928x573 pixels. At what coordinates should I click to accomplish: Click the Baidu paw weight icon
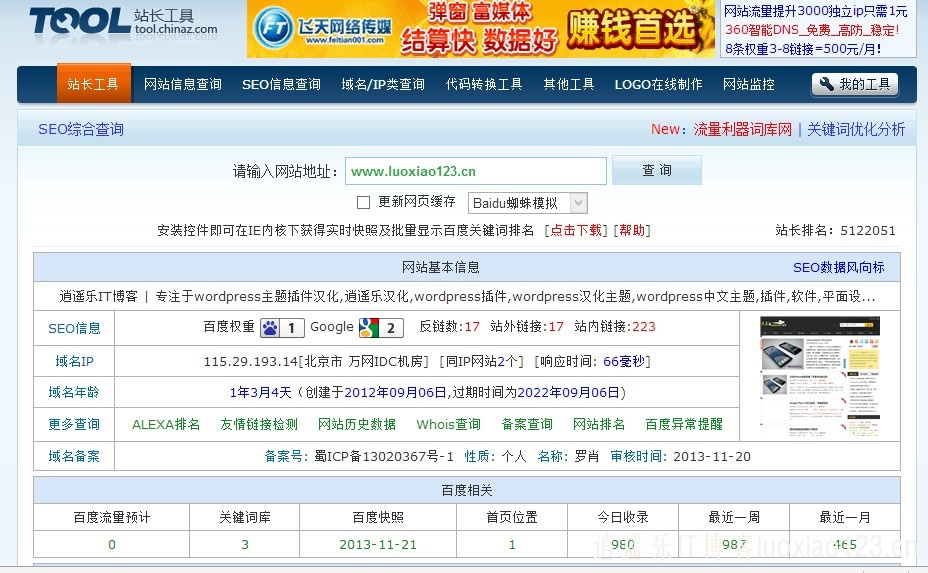[270, 327]
